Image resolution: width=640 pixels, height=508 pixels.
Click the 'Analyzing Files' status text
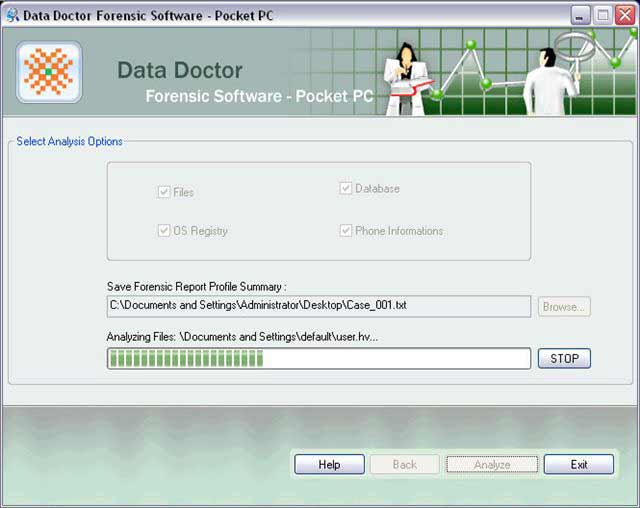click(242, 337)
